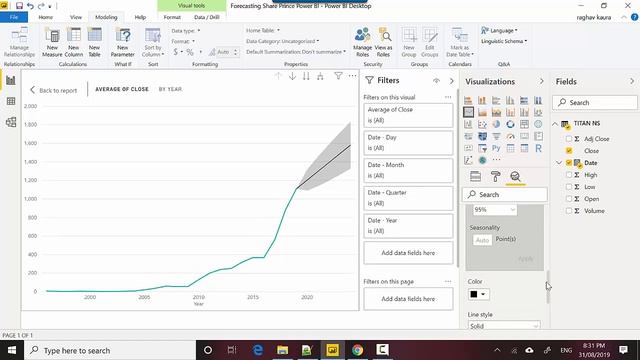The image size is (640, 360).
Task: Open the Line style Solid dropdown
Action: click(504, 326)
